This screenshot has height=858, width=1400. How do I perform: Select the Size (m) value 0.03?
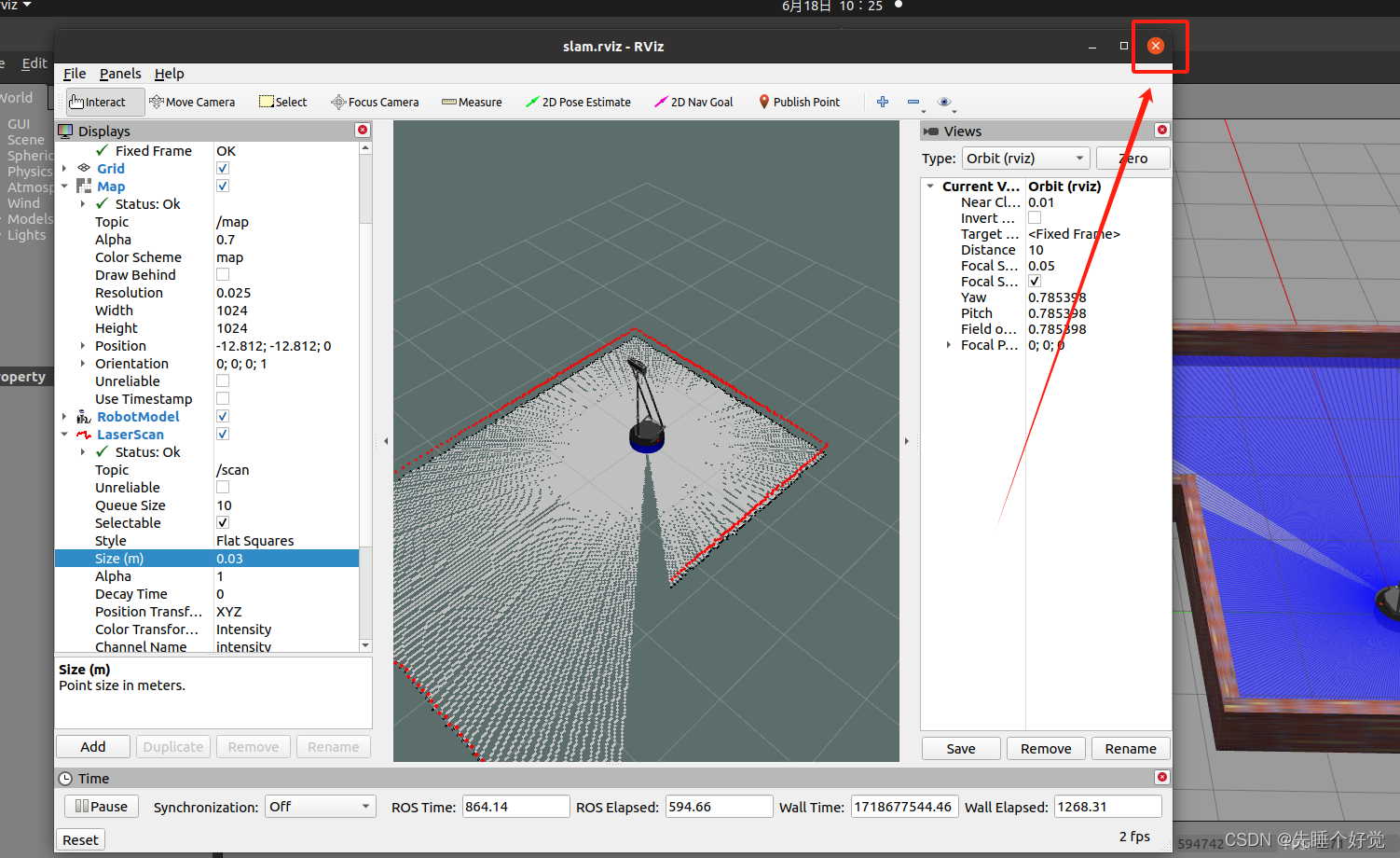tap(286, 559)
